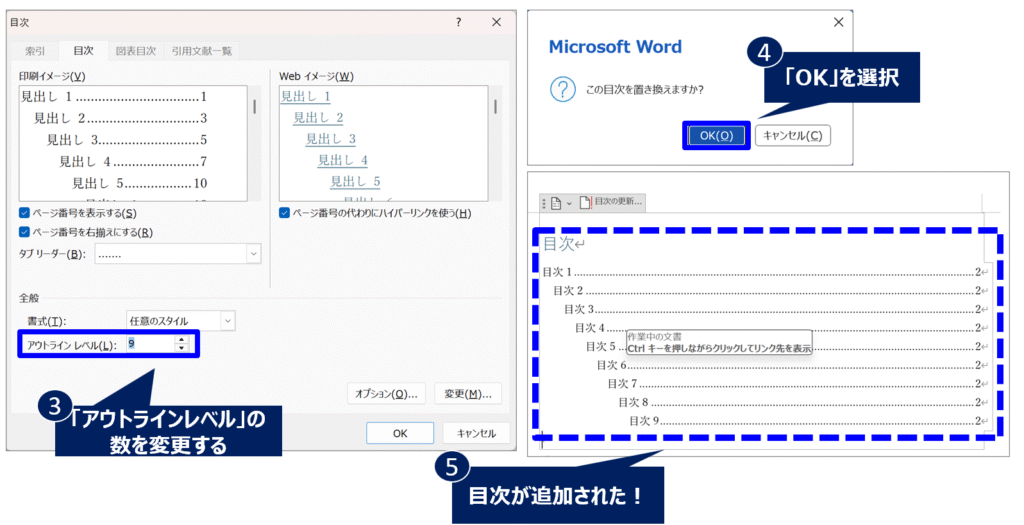Expand the arrow beside the TOC icon
The image size is (1024, 525).
(x=569, y=204)
